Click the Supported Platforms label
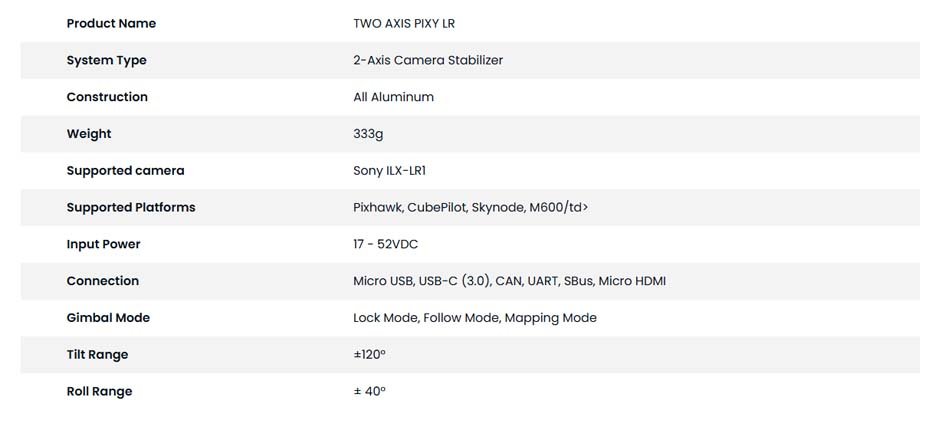The image size is (940, 438). point(131,207)
